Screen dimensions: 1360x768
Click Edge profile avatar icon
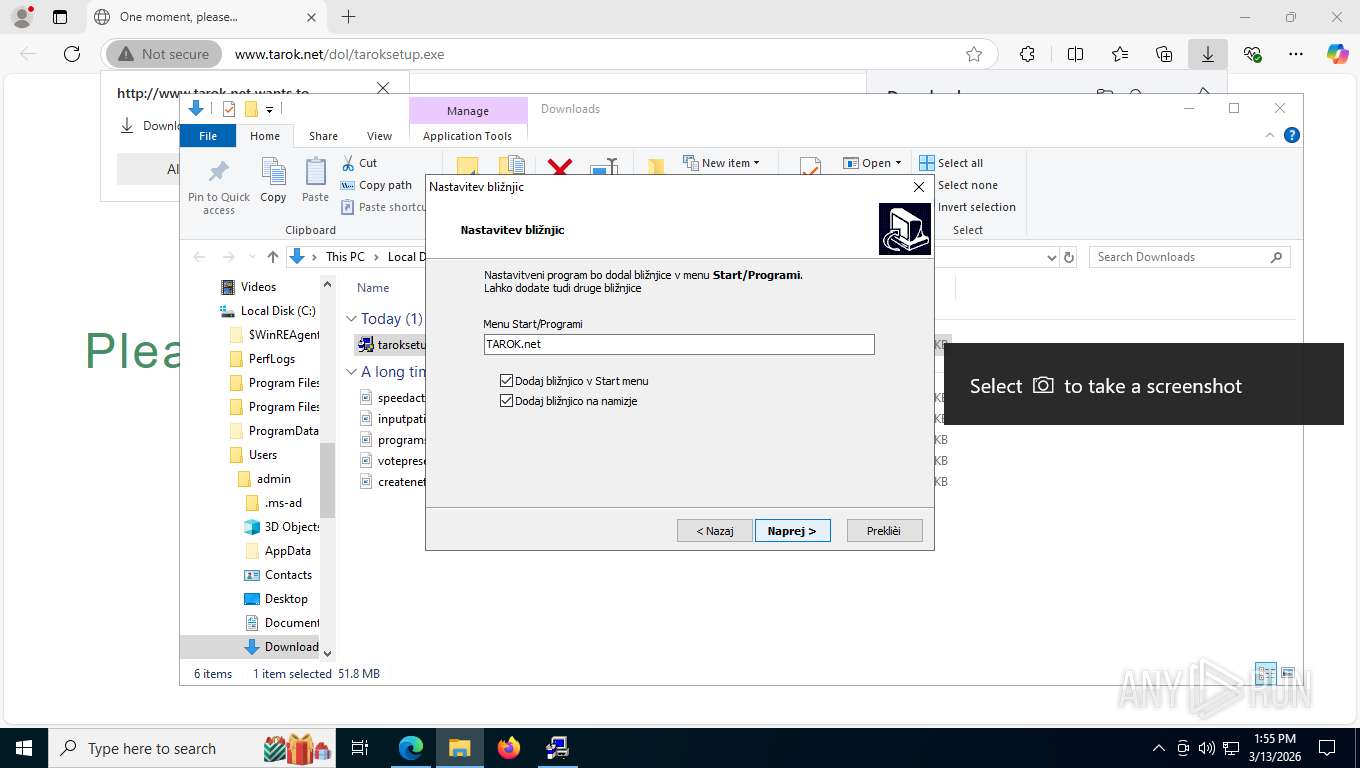[21, 17]
